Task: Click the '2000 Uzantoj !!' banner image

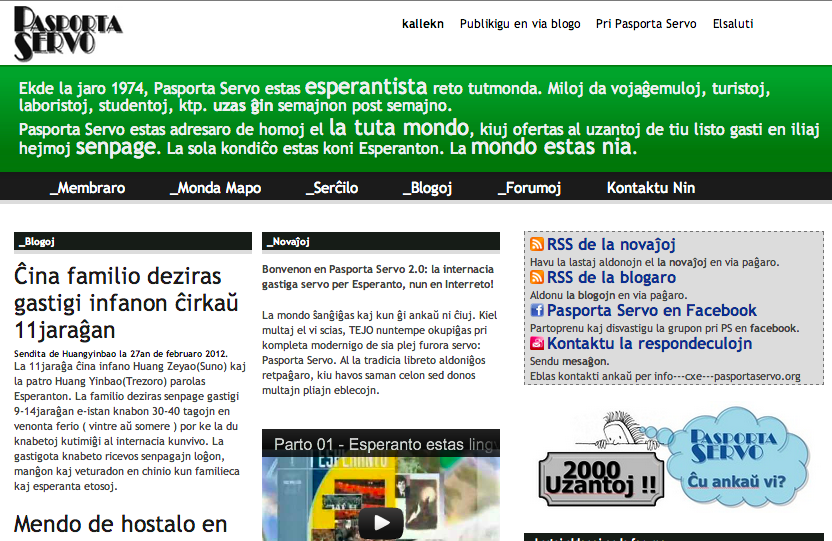Action: coord(601,479)
